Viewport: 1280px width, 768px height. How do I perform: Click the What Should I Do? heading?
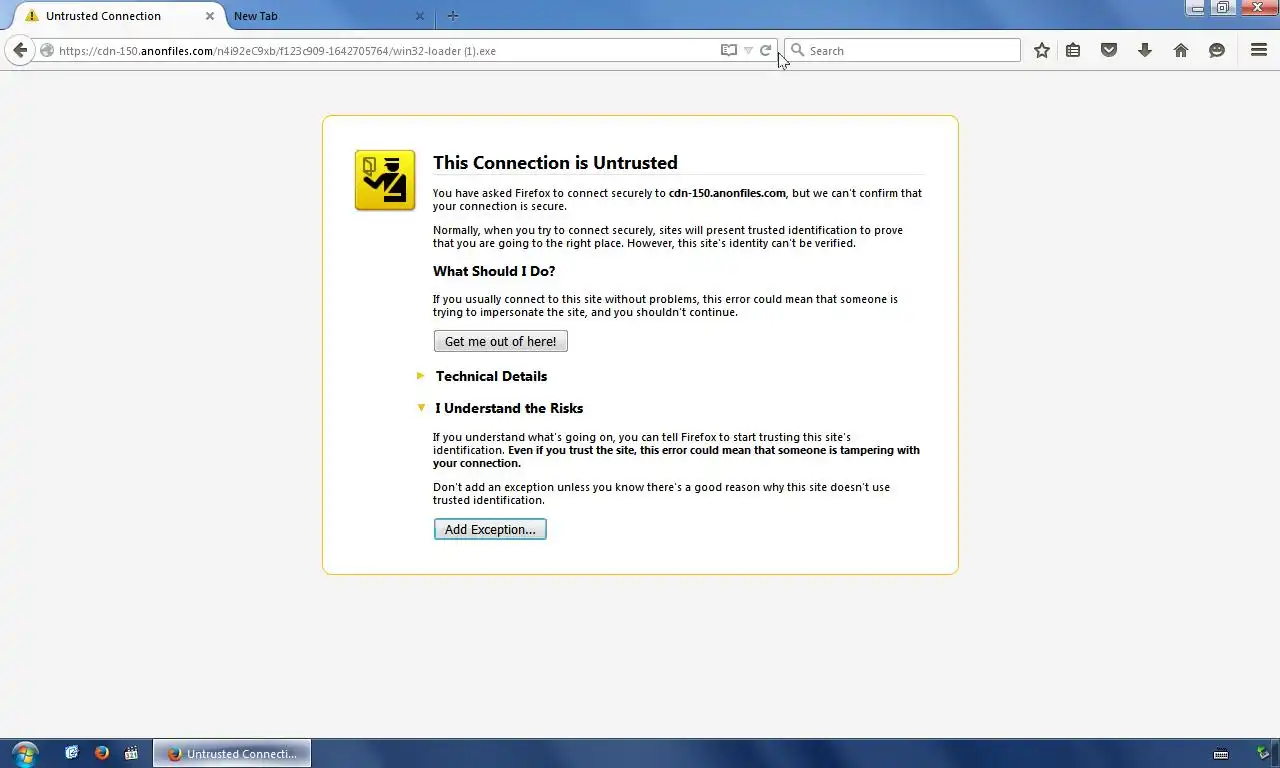(x=494, y=271)
